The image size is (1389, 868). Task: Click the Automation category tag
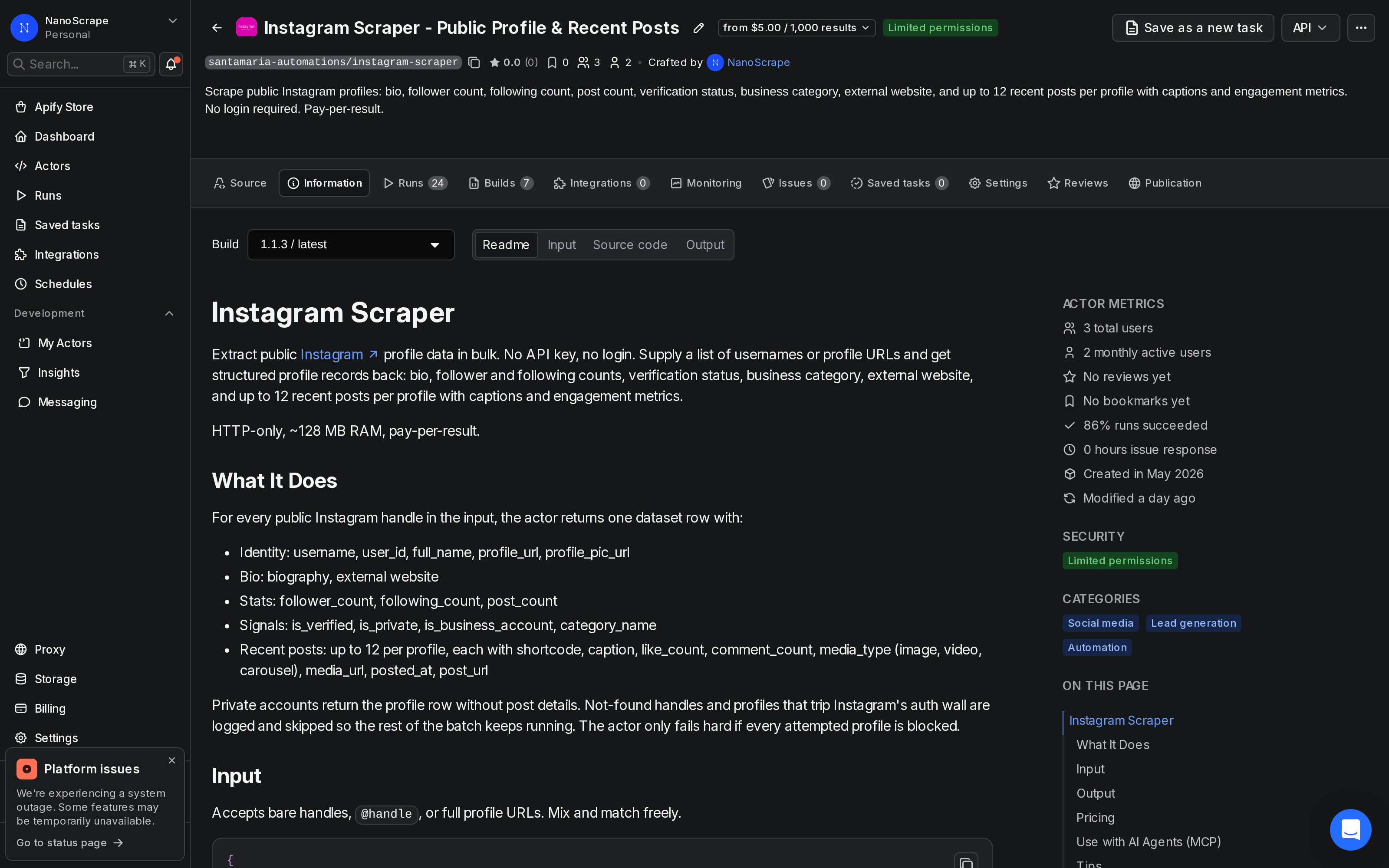1097,648
